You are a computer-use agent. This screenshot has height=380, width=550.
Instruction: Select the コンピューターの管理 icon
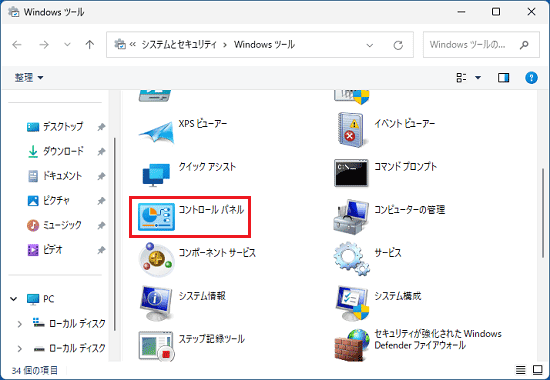(351, 217)
